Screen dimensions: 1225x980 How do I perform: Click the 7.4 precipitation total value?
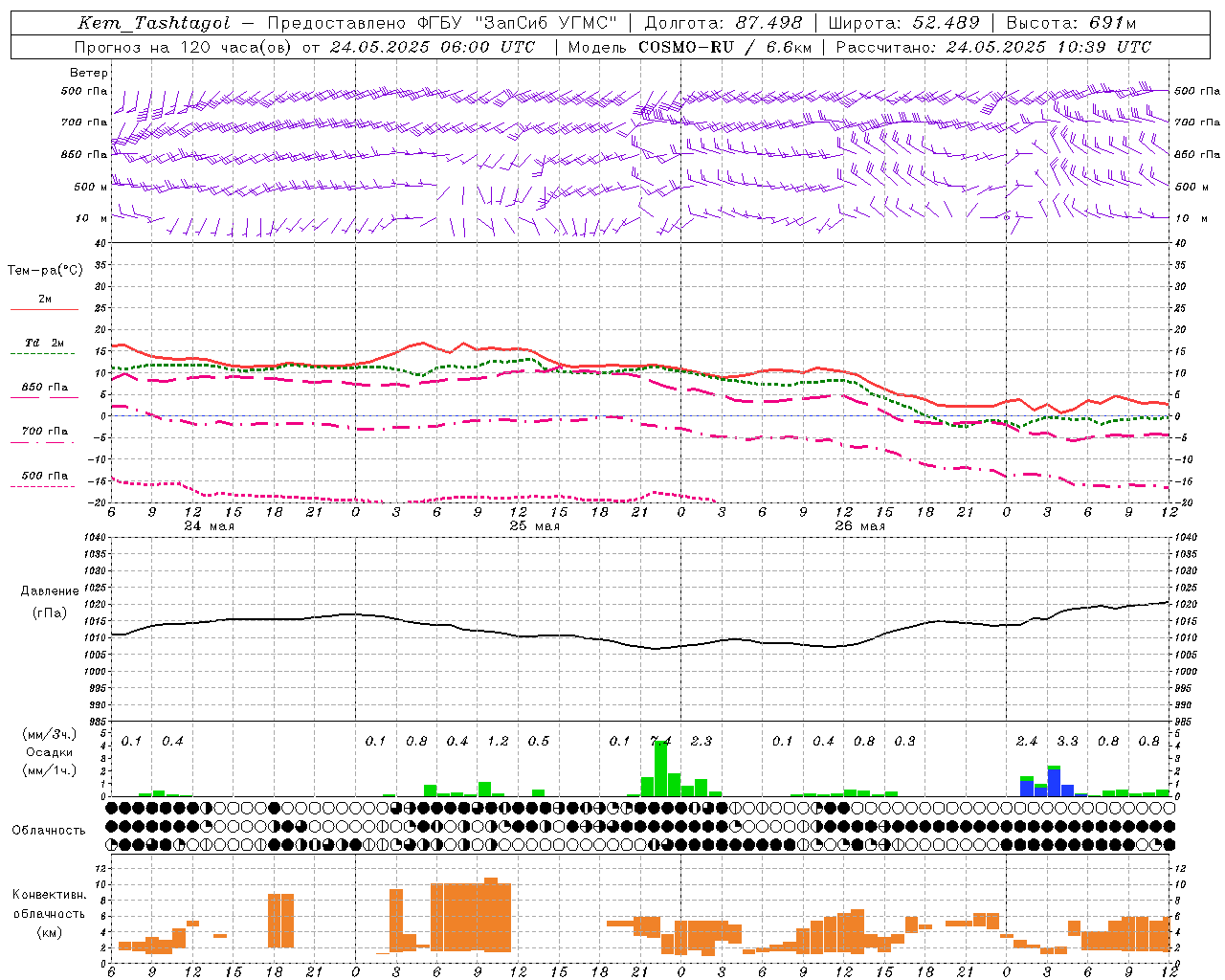[660, 741]
